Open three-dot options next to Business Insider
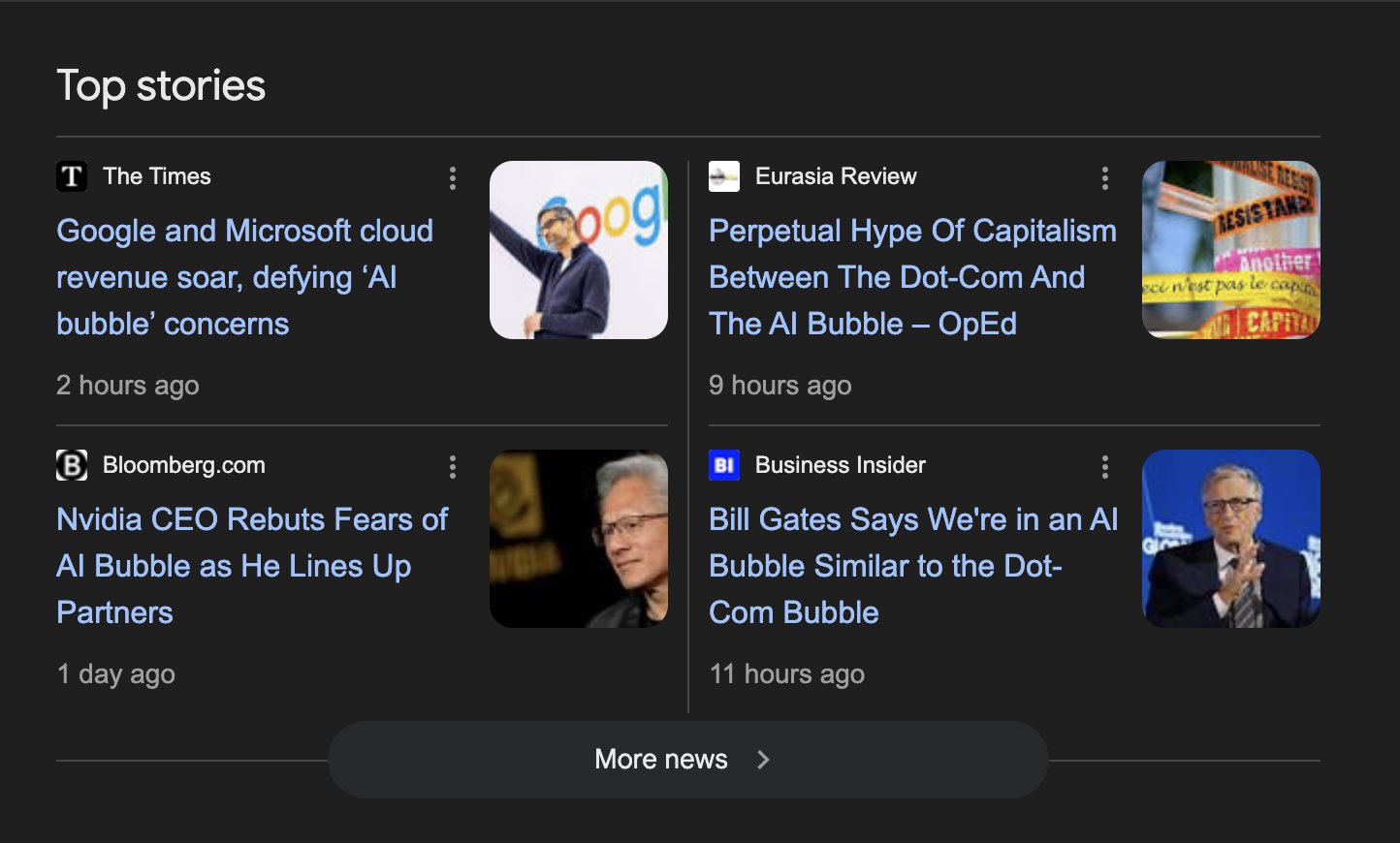Viewport: 1400px width, 843px height. coord(1104,467)
